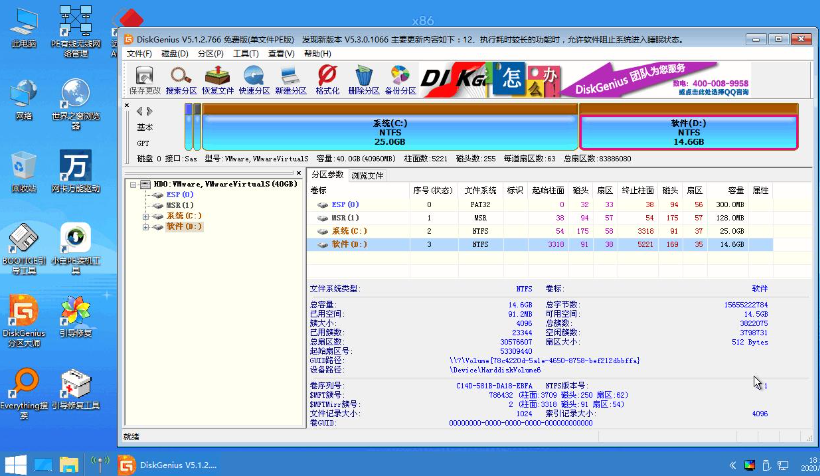
Task: Select MSR(1) in the disk tree
Action: pos(180,205)
